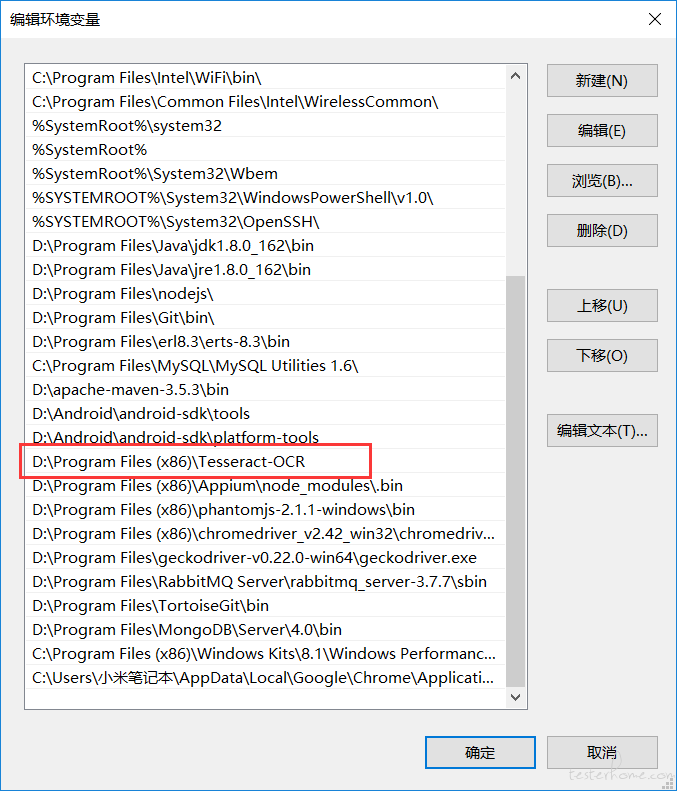Click the path list scrollbar thumb
This screenshot has height=791, width=677.
click(x=515, y=481)
